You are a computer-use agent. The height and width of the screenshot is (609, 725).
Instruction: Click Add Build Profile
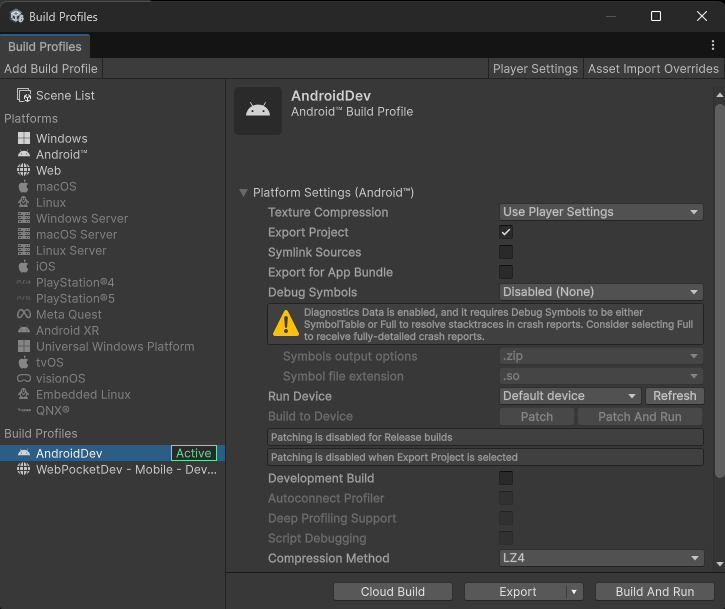coord(51,68)
